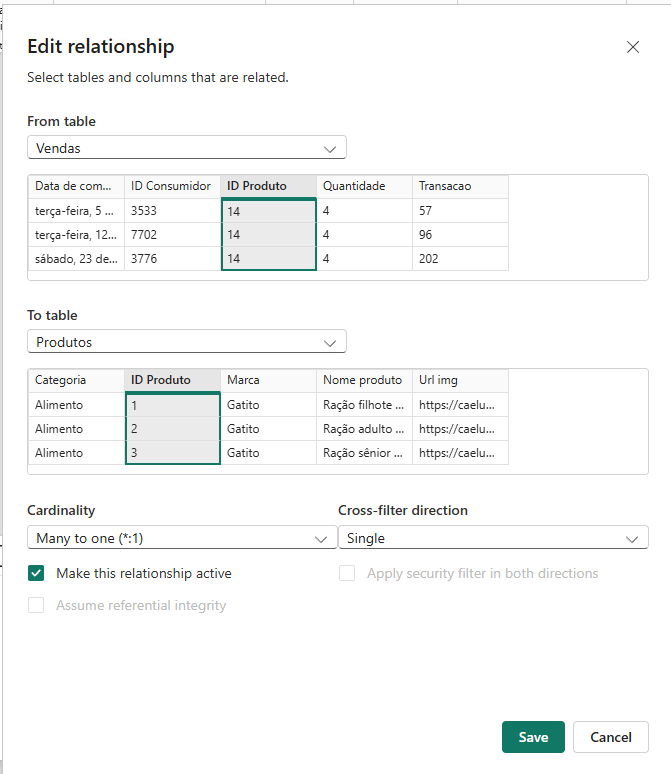This screenshot has width=671, height=774.
Task: Expand the Cross-filter direction dropdown
Action: click(x=493, y=538)
